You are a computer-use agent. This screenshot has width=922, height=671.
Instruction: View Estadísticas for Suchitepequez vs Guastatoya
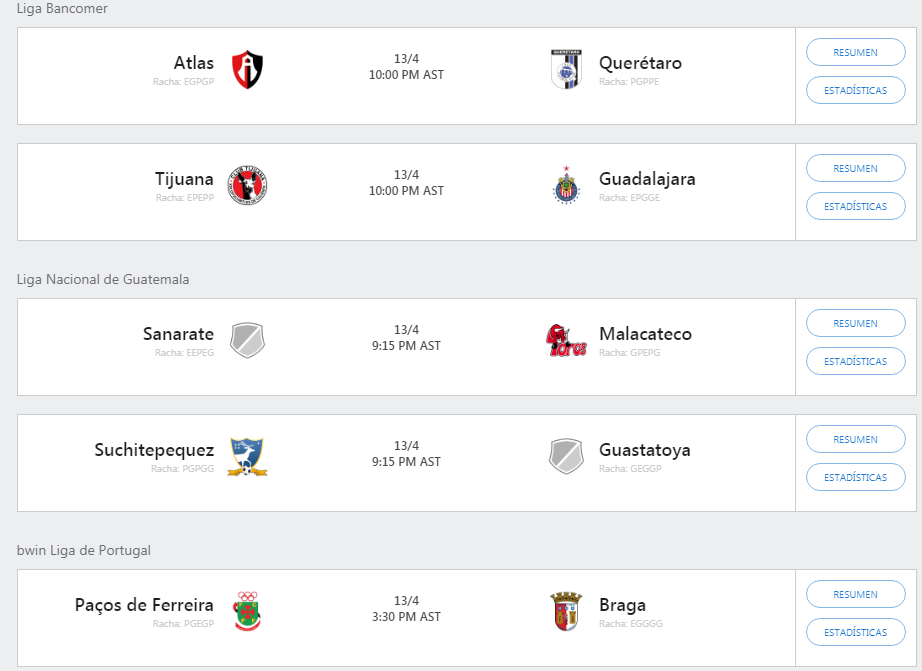[x=856, y=477]
